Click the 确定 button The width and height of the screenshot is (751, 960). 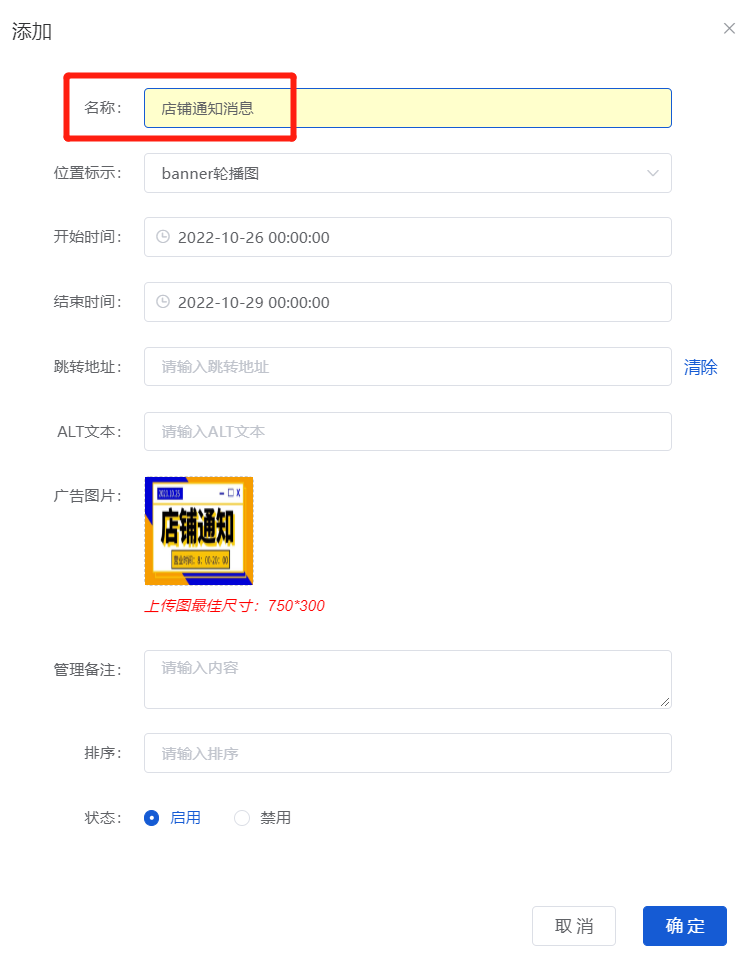pyautogui.click(x=684, y=926)
